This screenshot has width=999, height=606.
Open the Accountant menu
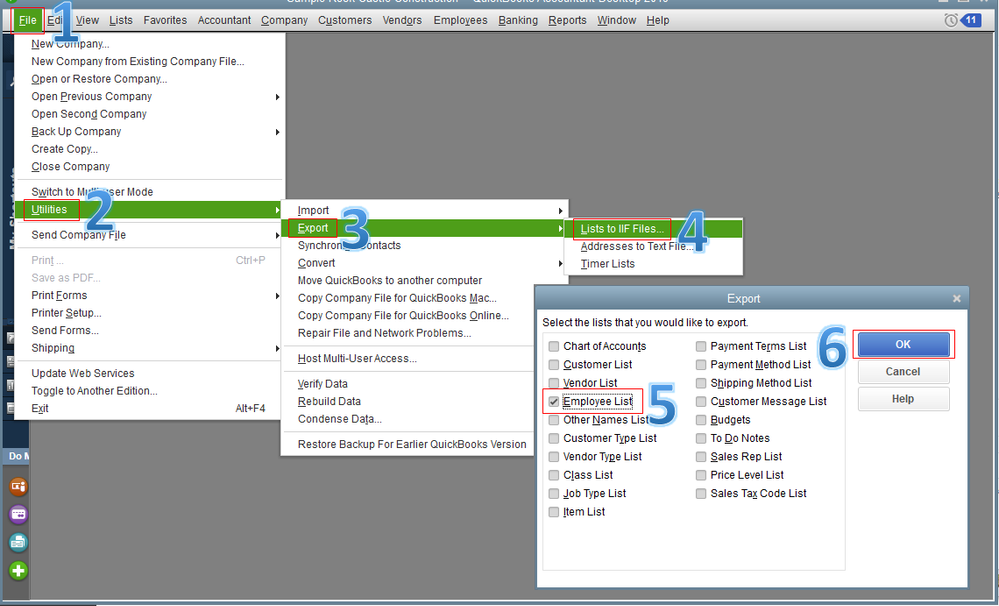(x=224, y=20)
